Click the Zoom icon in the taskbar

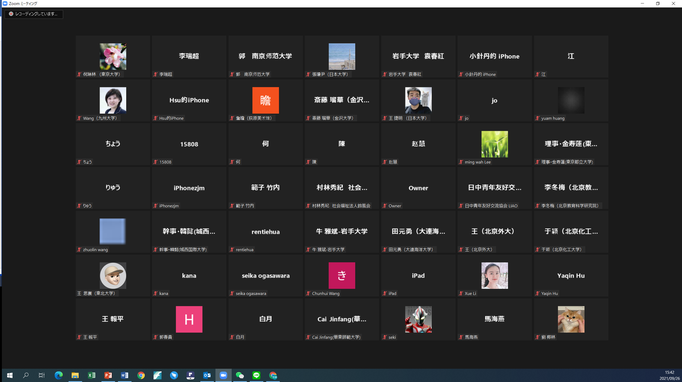coord(224,375)
